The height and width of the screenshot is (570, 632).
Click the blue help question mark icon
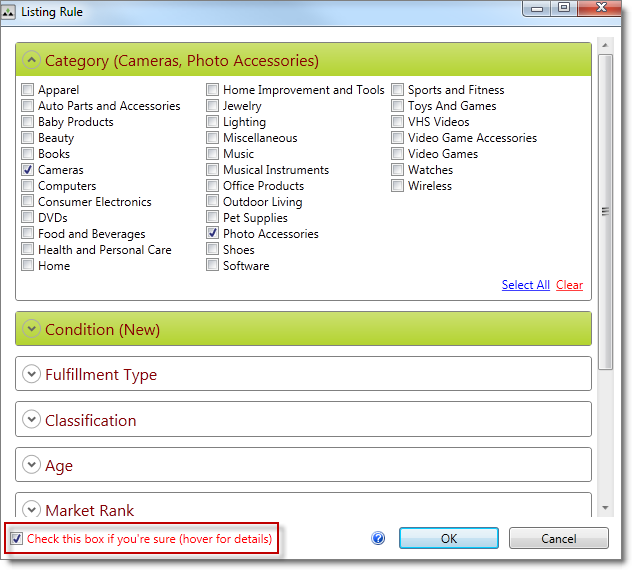pyautogui.click(x=378, y=538)
